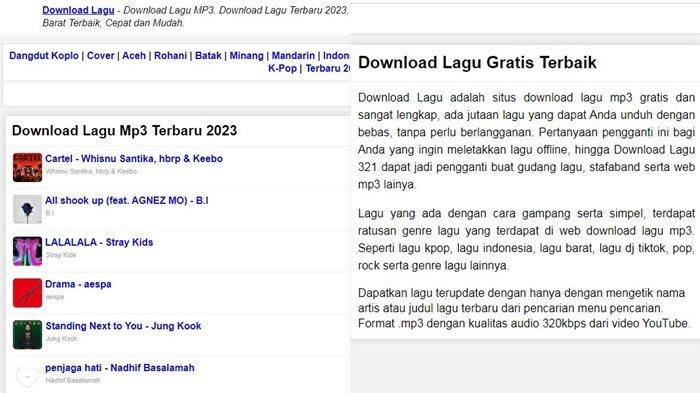Click the paragraph starting 'Dapatkan lagu terupdate'
This screenshot has width=700, height=393.
click(x=525, y=308)
